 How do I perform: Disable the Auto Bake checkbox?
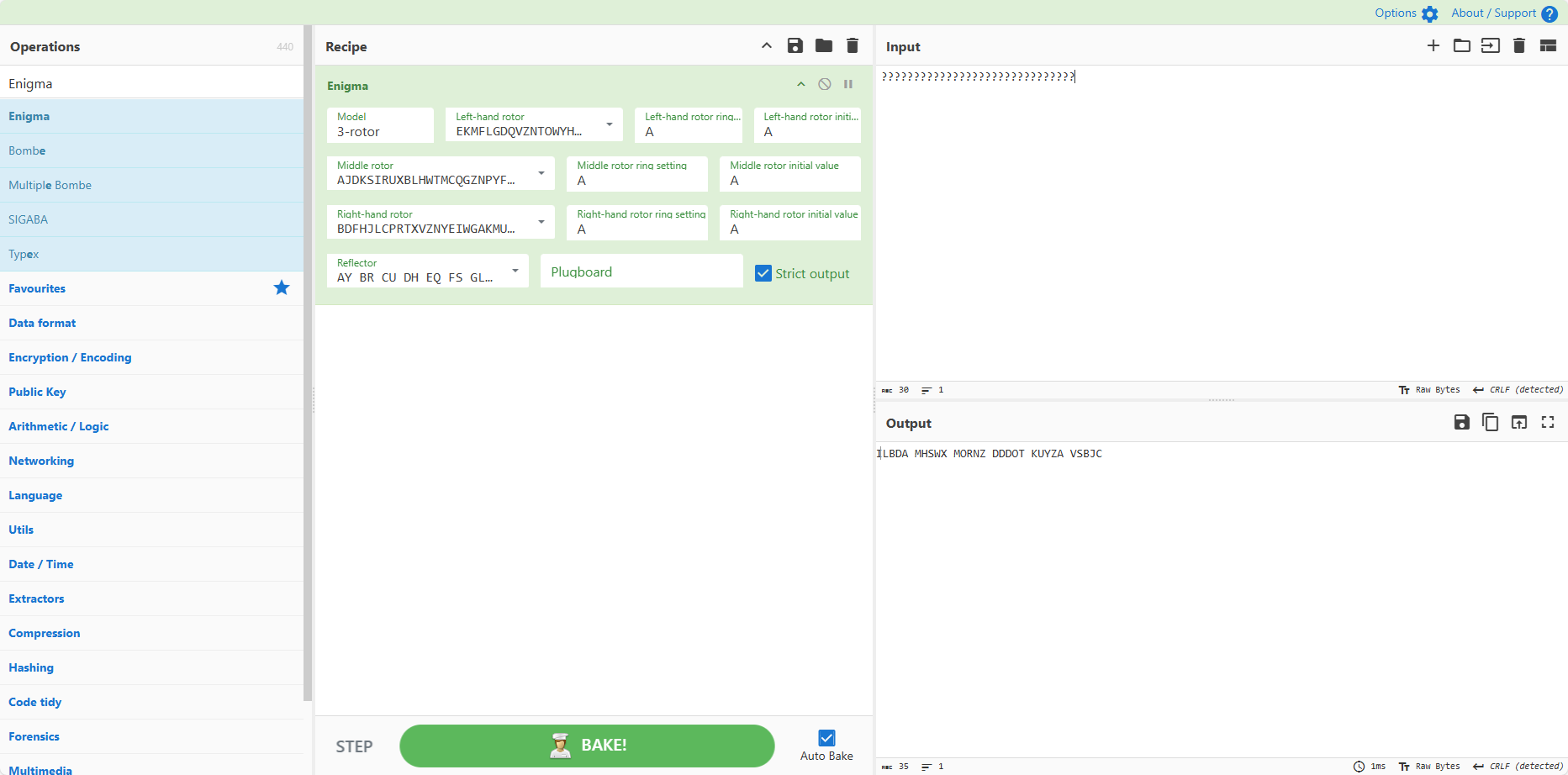[x=826, y=738]
